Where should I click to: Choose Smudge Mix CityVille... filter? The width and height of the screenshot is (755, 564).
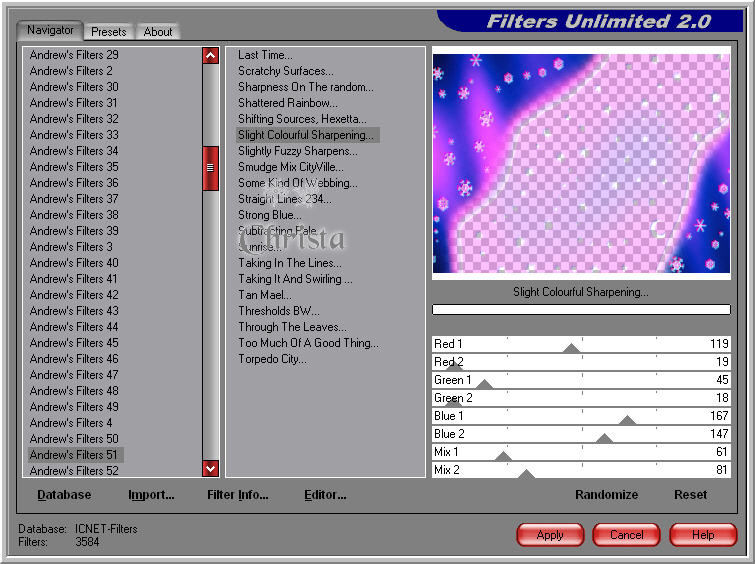coord(291,167)
